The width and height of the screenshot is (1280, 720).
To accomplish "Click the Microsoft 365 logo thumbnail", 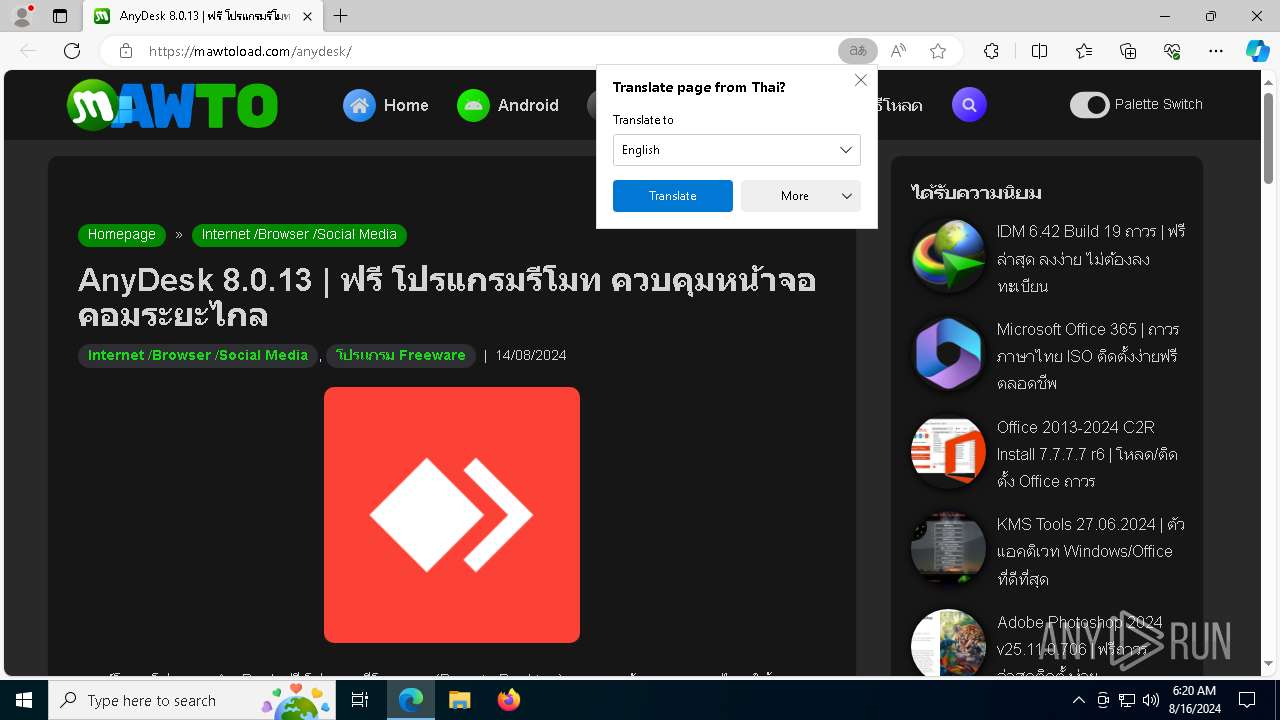I will (x=948, y=354).
